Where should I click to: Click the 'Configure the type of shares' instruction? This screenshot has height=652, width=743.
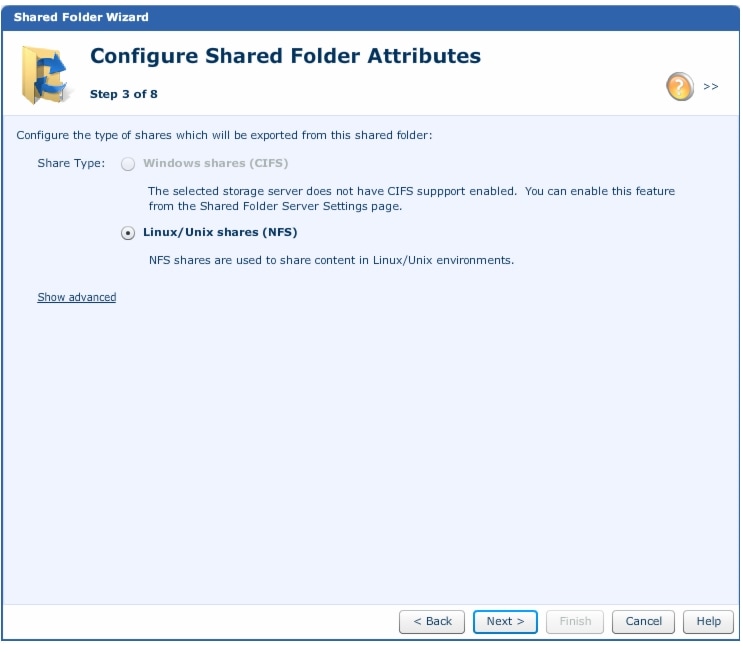tap(224, 136)
